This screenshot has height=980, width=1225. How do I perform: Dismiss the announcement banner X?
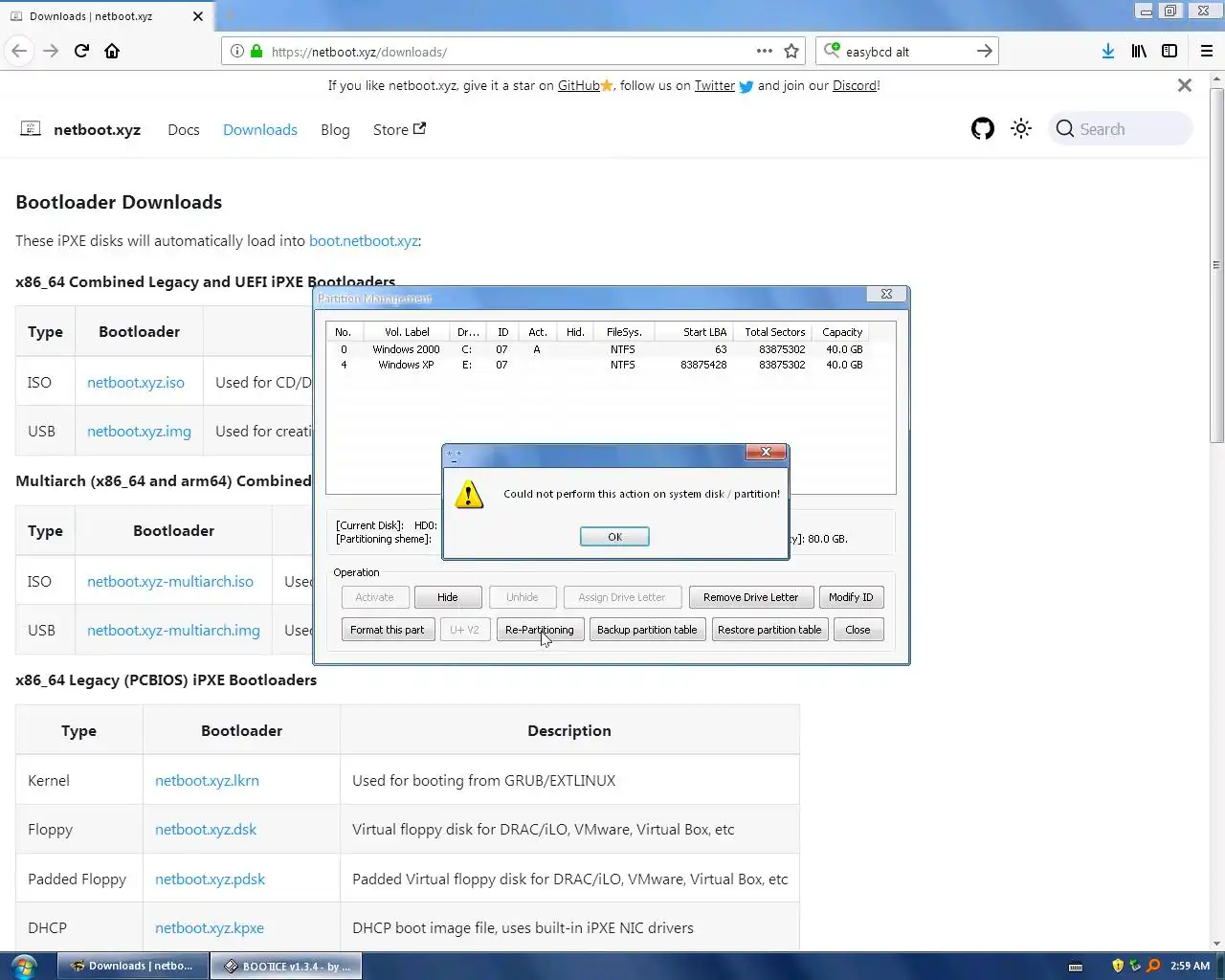coord(1185,85)
